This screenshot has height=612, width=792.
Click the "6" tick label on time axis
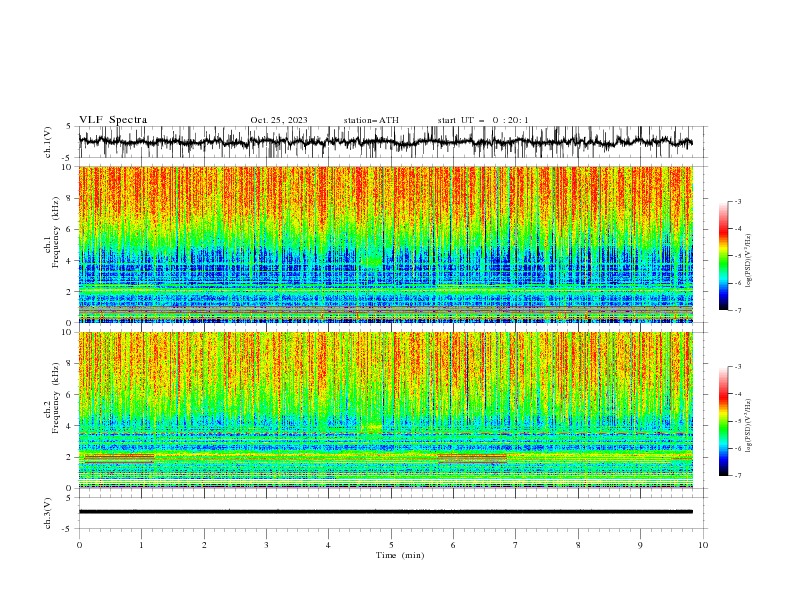(x=453, y=545)
